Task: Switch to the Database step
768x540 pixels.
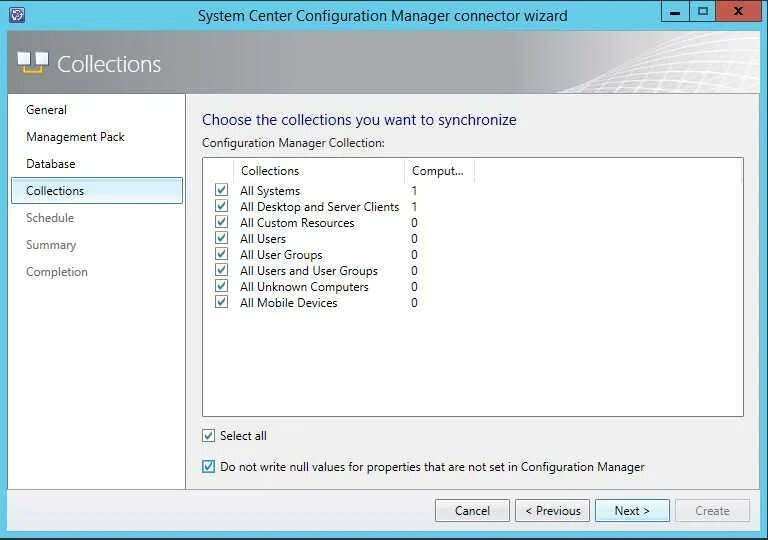Action: (51, 164)
